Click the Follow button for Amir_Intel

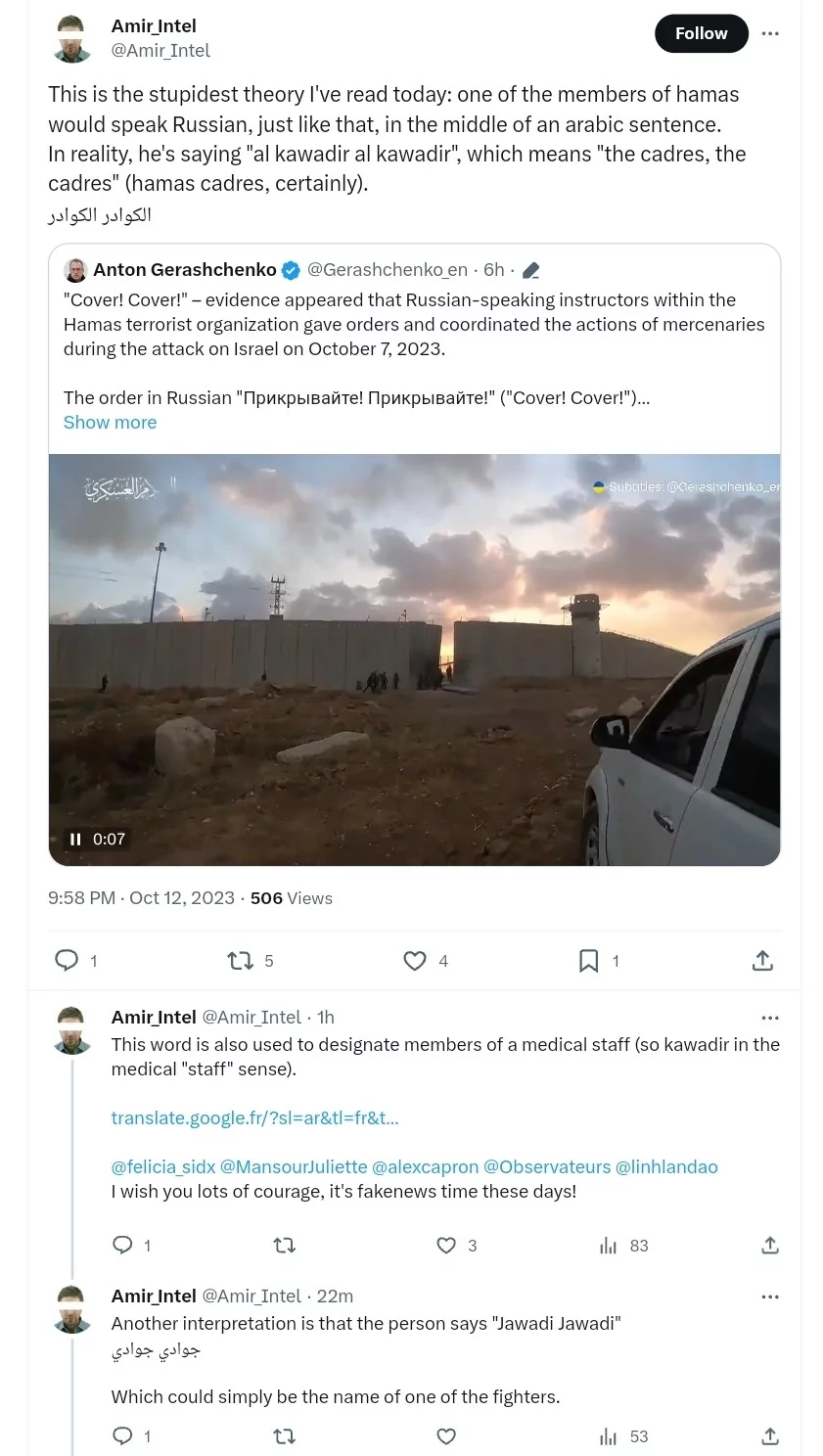point(701,33)
